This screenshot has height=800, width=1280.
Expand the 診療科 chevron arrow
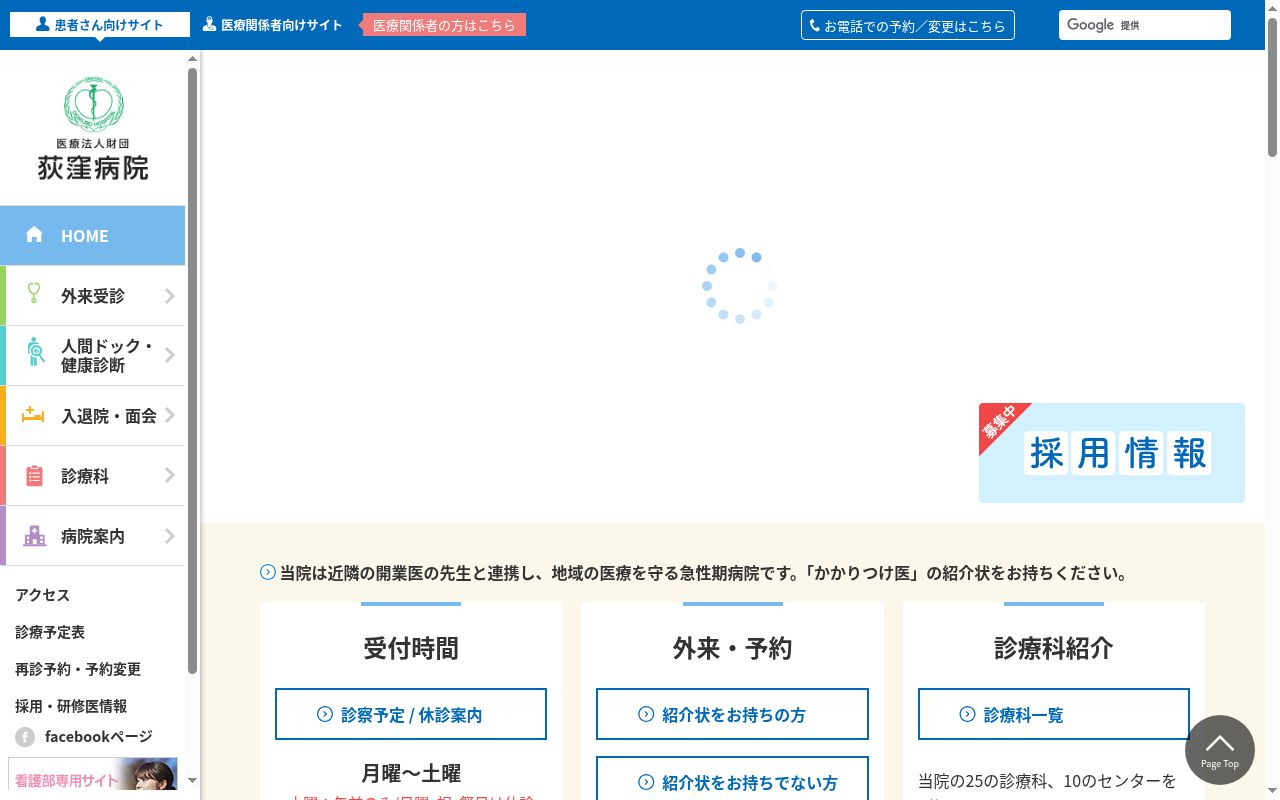(x=169, y=475)
